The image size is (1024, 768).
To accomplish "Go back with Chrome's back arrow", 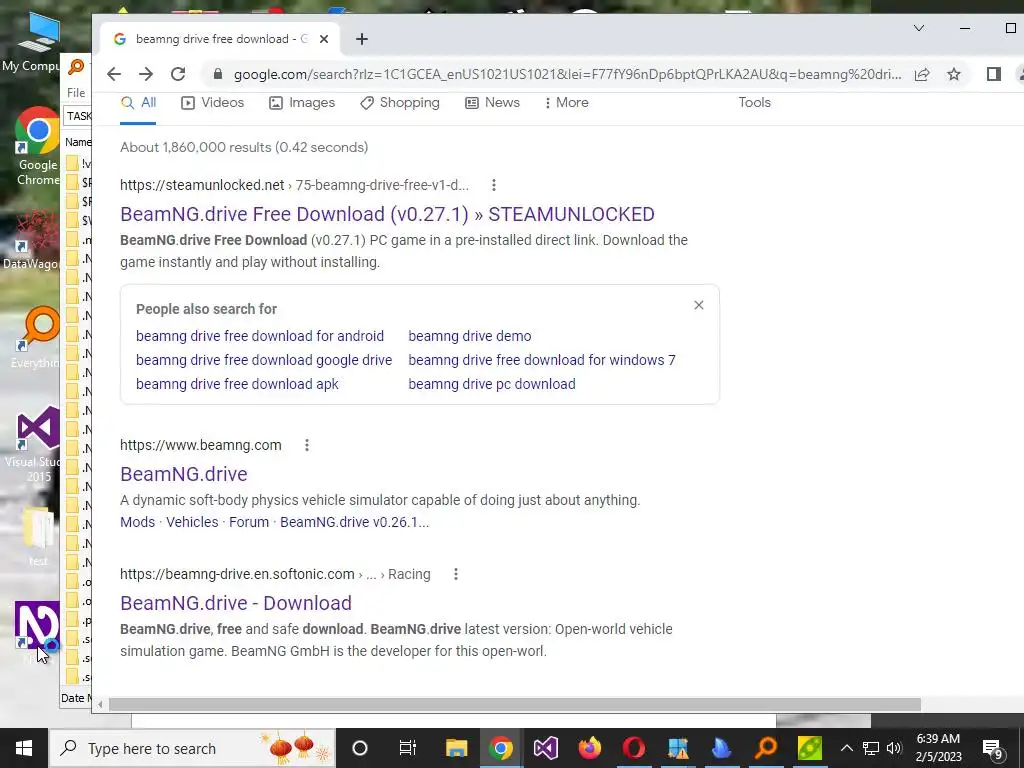I will (x=114, y=74).
